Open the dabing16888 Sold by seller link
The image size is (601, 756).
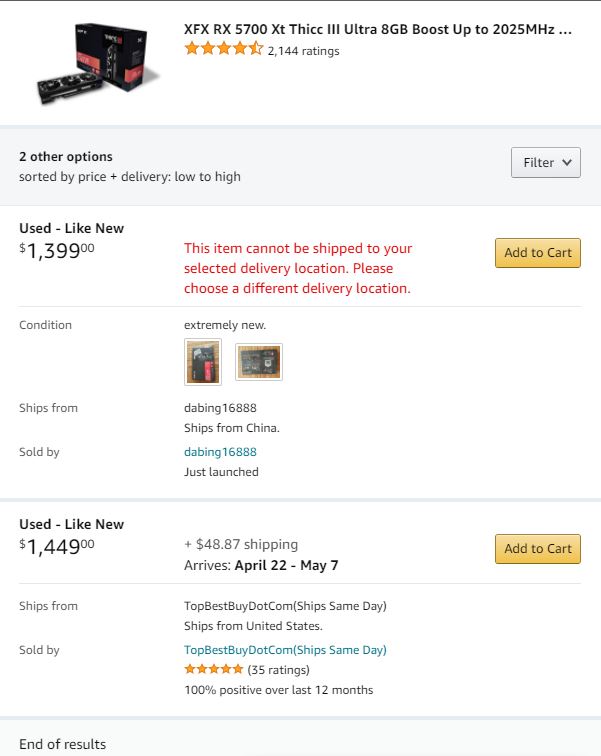220,452
